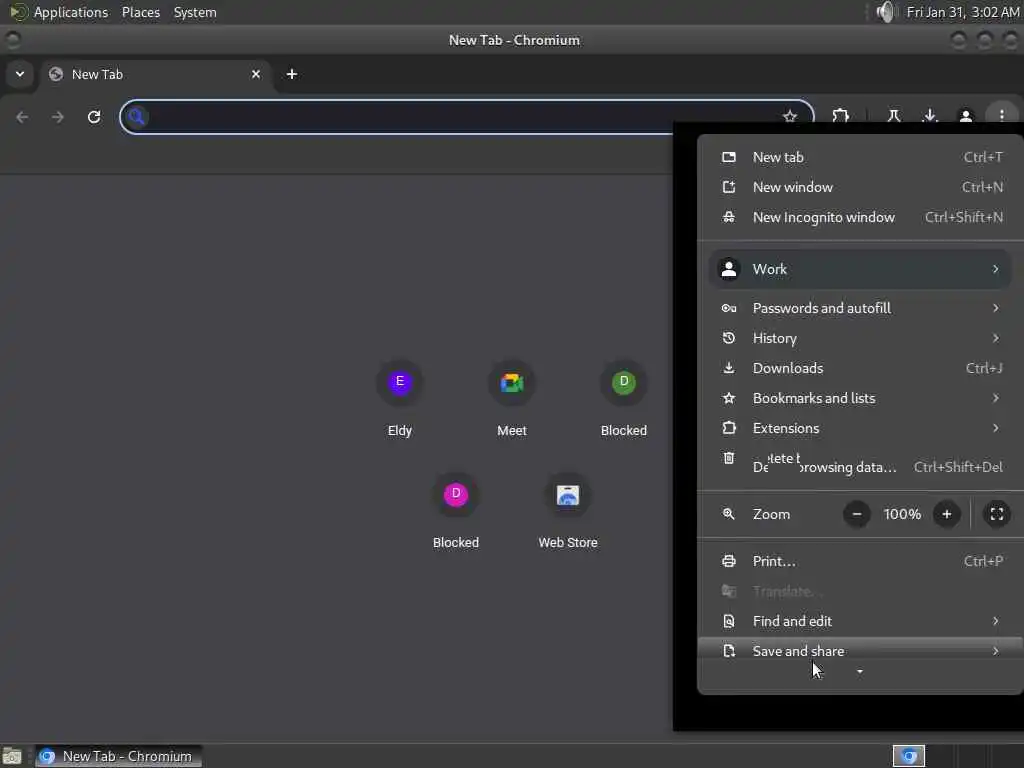The height and width of the screenshot is (768, 1024).
Task: Click the show desktop icon in taskbar
Action: (x=12, y=756)
